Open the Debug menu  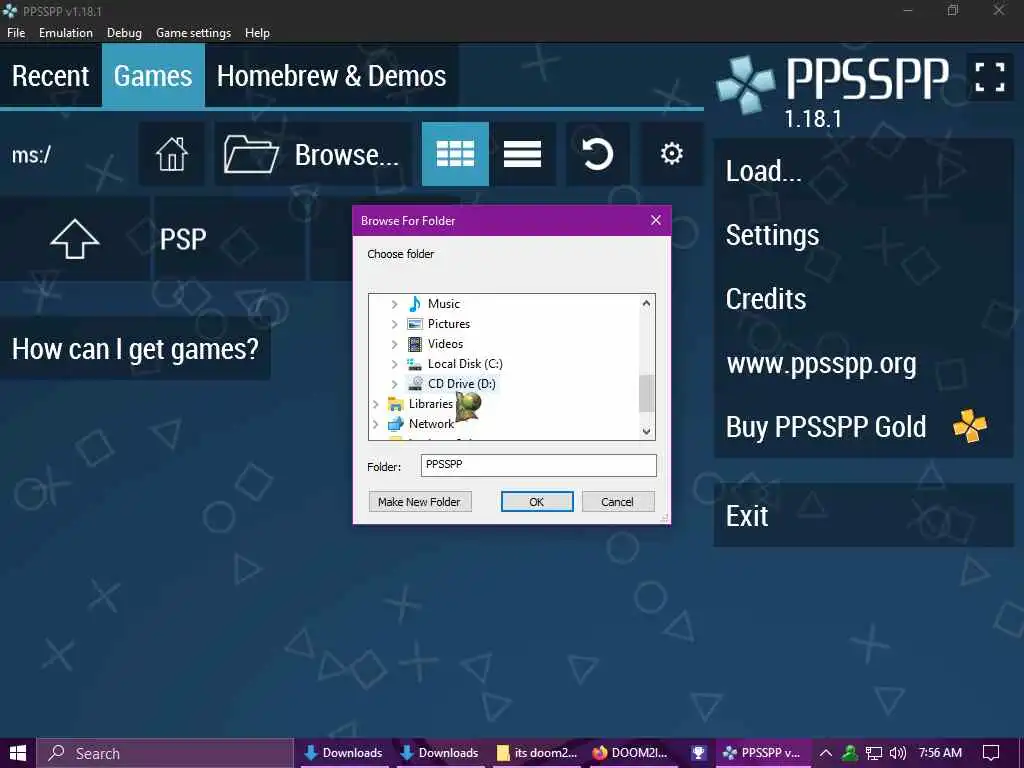(x=124, y=33)
